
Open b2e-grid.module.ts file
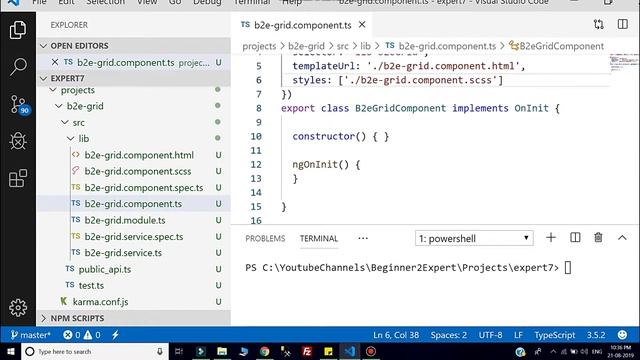[x=125, y=220]
